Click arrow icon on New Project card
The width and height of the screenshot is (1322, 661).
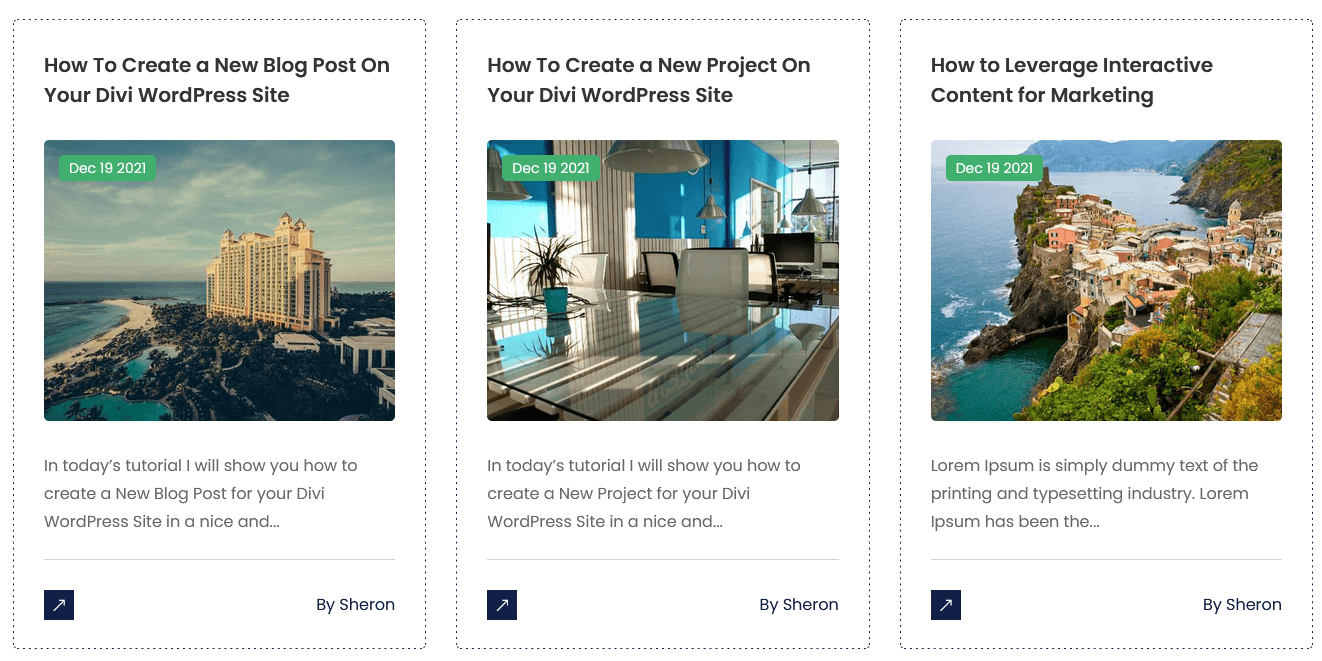tap(502, 605)
